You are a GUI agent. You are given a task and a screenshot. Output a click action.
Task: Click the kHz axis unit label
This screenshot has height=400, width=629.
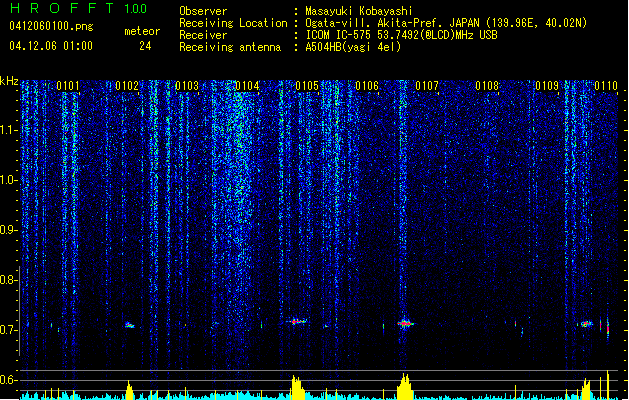tap(9, 81)
